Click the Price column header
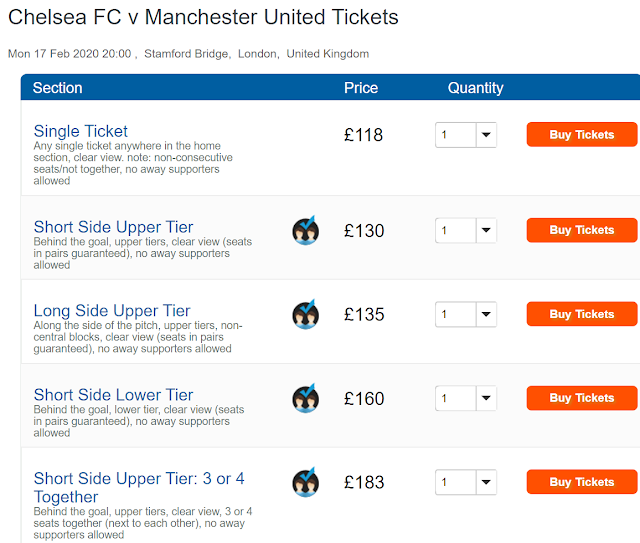Image resolution: width=640 pixels, height=543 pixels. 361,88
